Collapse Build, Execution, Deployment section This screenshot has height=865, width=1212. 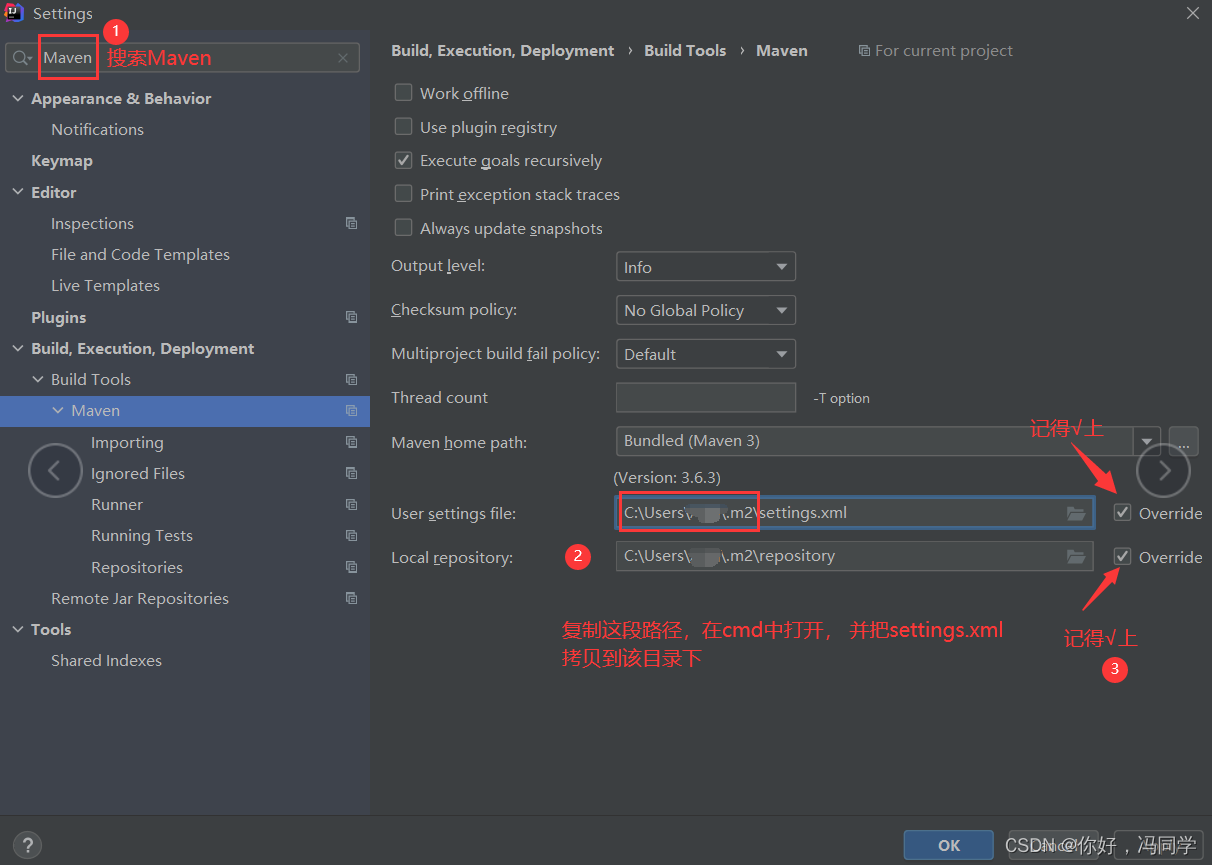(x=17, y=348)
